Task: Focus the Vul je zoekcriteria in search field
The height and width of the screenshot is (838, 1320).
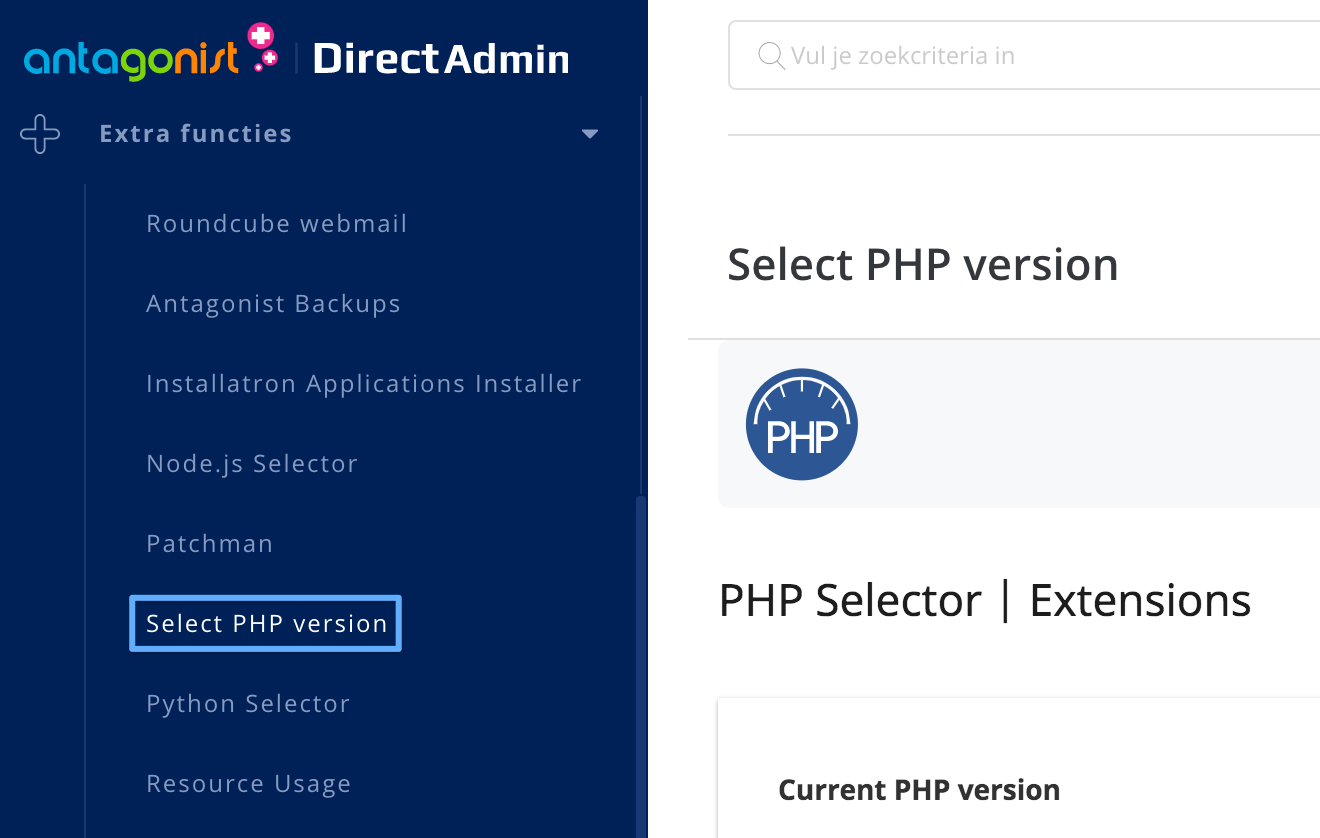Action: [1024, 55]
